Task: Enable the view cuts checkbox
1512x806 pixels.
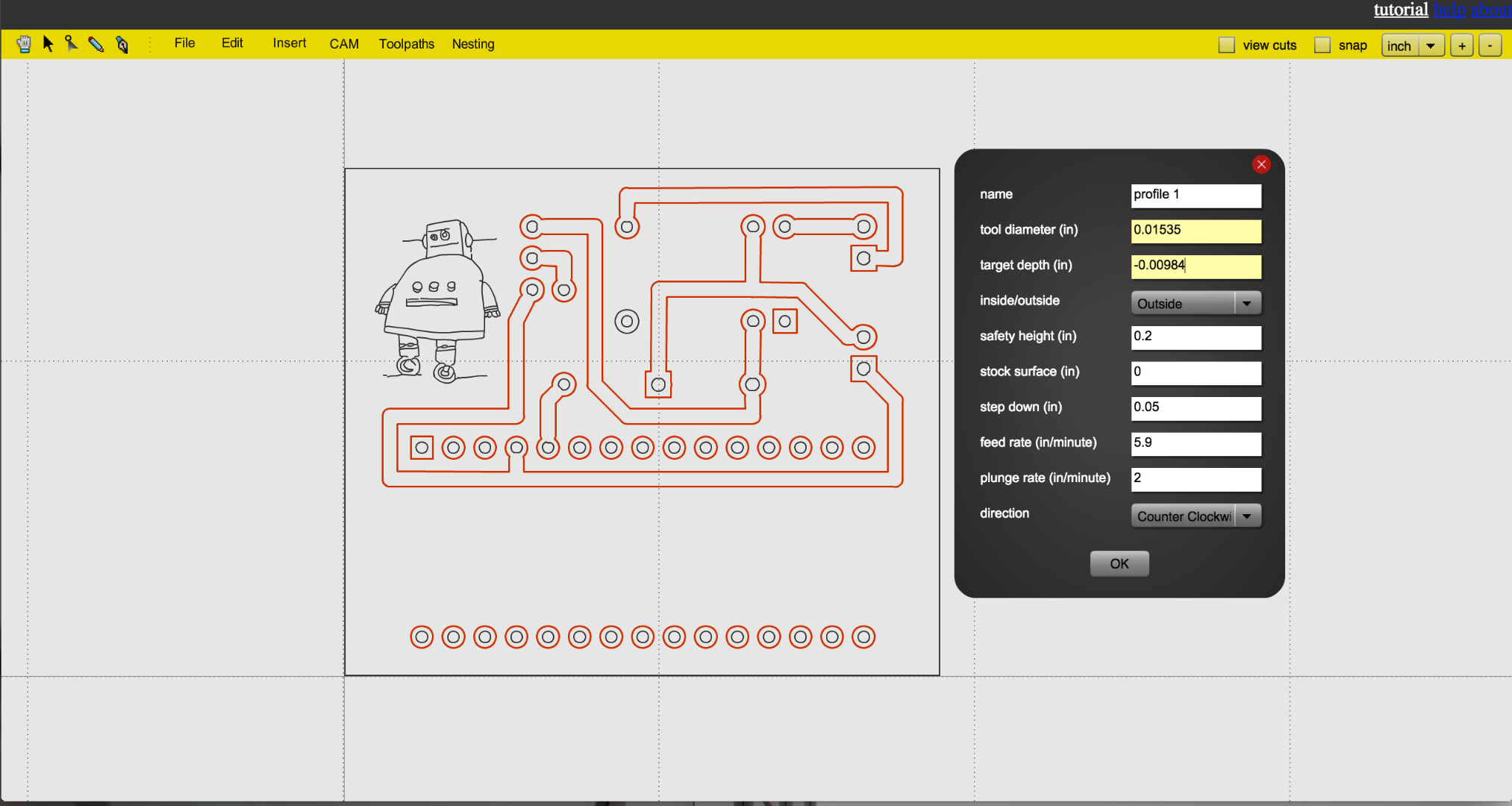Action: coord(1226,46)
